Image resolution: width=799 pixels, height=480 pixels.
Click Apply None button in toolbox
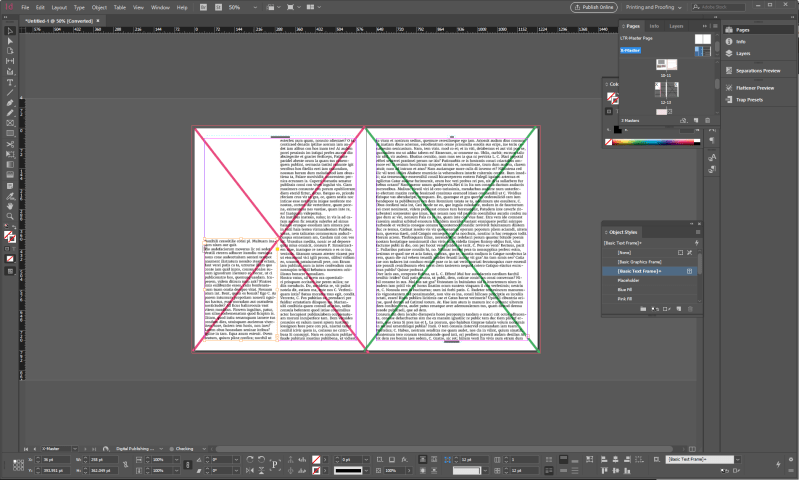click(10, 259)
